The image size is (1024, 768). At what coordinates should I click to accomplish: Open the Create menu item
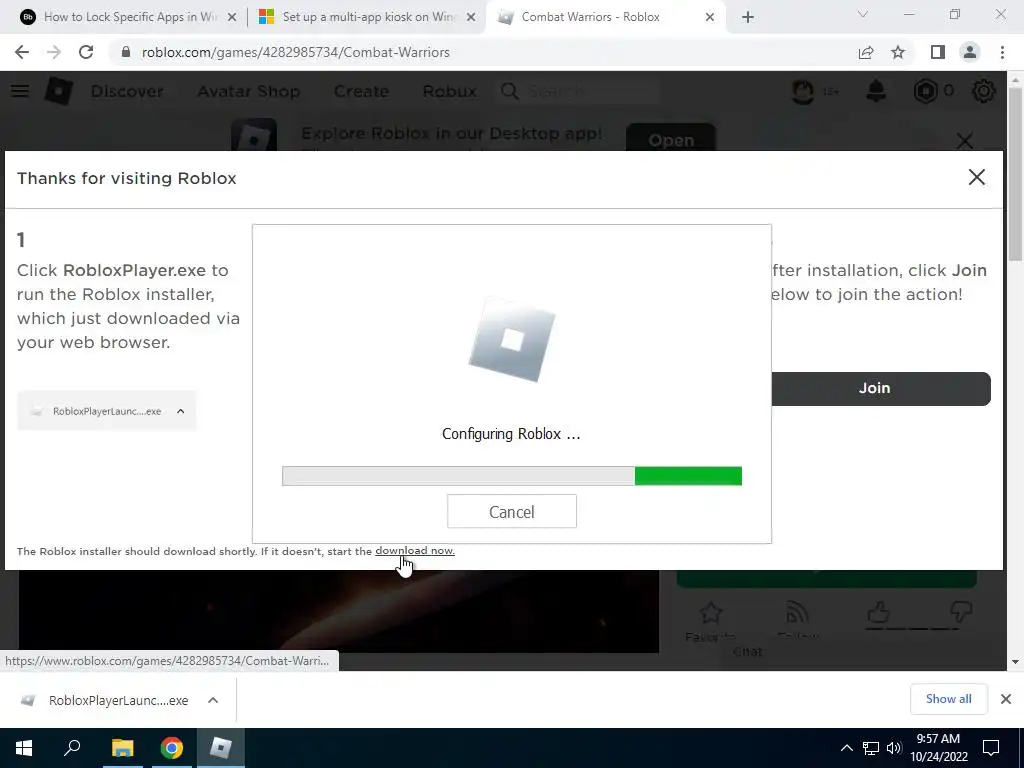pyautogui.click(x=361, y=91)
